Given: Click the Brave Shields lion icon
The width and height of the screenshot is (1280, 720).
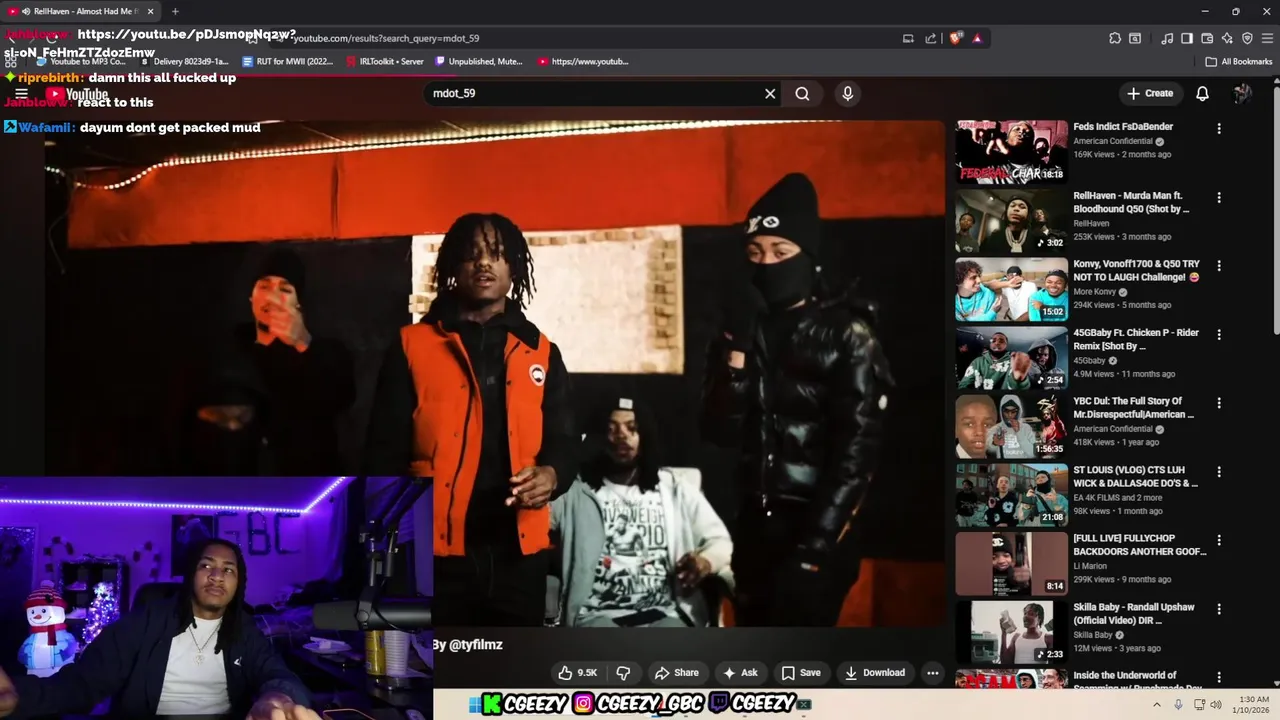Looking at the screenshot, I should click(x=955, y=38).
